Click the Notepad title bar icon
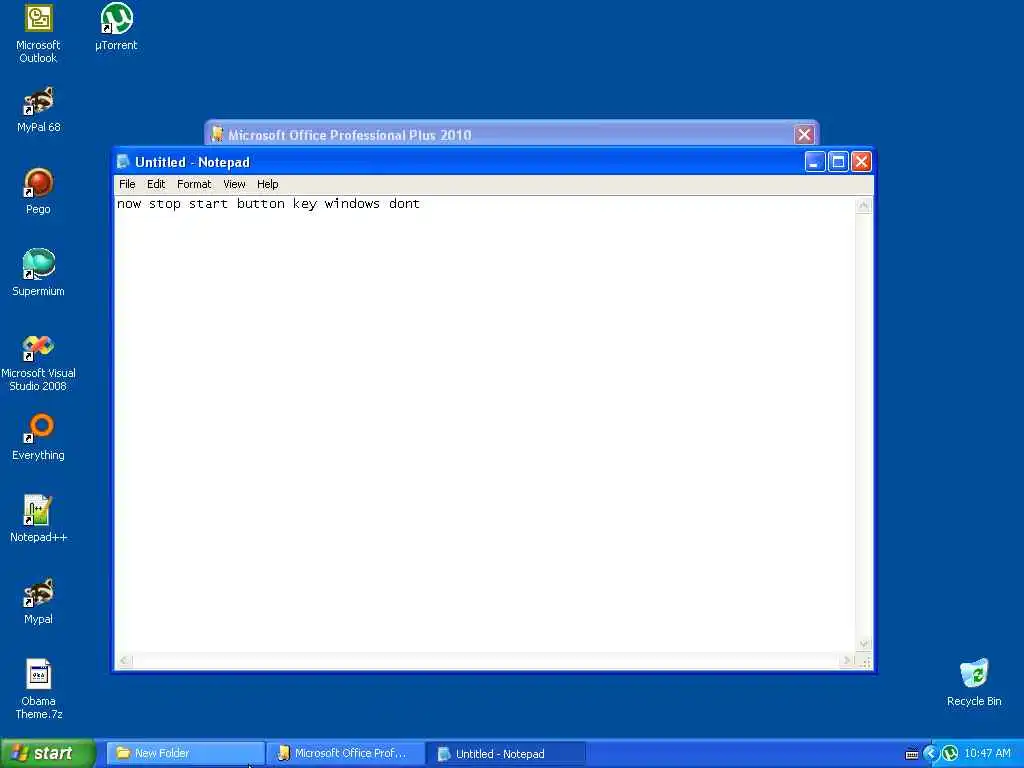1024x768 pixels. (123, 161)
